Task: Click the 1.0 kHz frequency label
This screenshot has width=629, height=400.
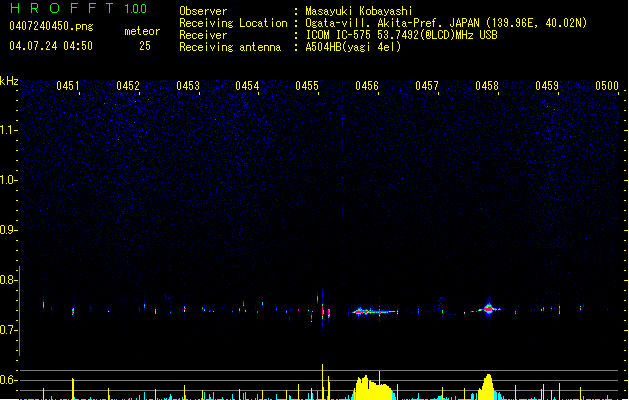Action: pos(8,180)
